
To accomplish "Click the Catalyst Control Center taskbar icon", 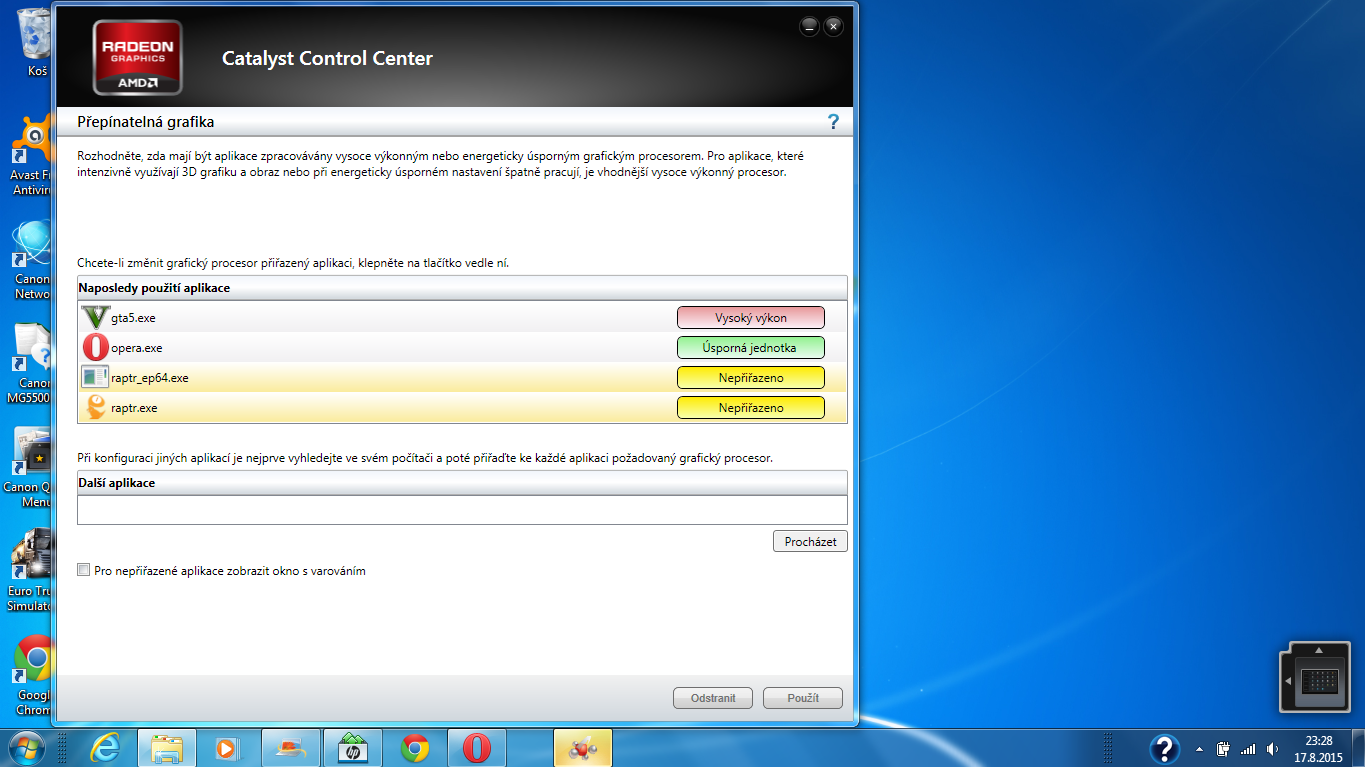I will (x=582, y=748).
